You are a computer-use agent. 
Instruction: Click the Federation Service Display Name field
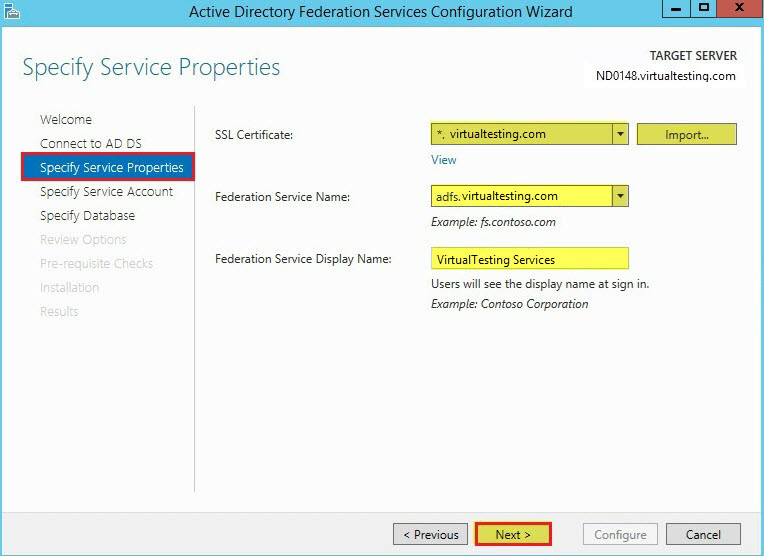530,259
